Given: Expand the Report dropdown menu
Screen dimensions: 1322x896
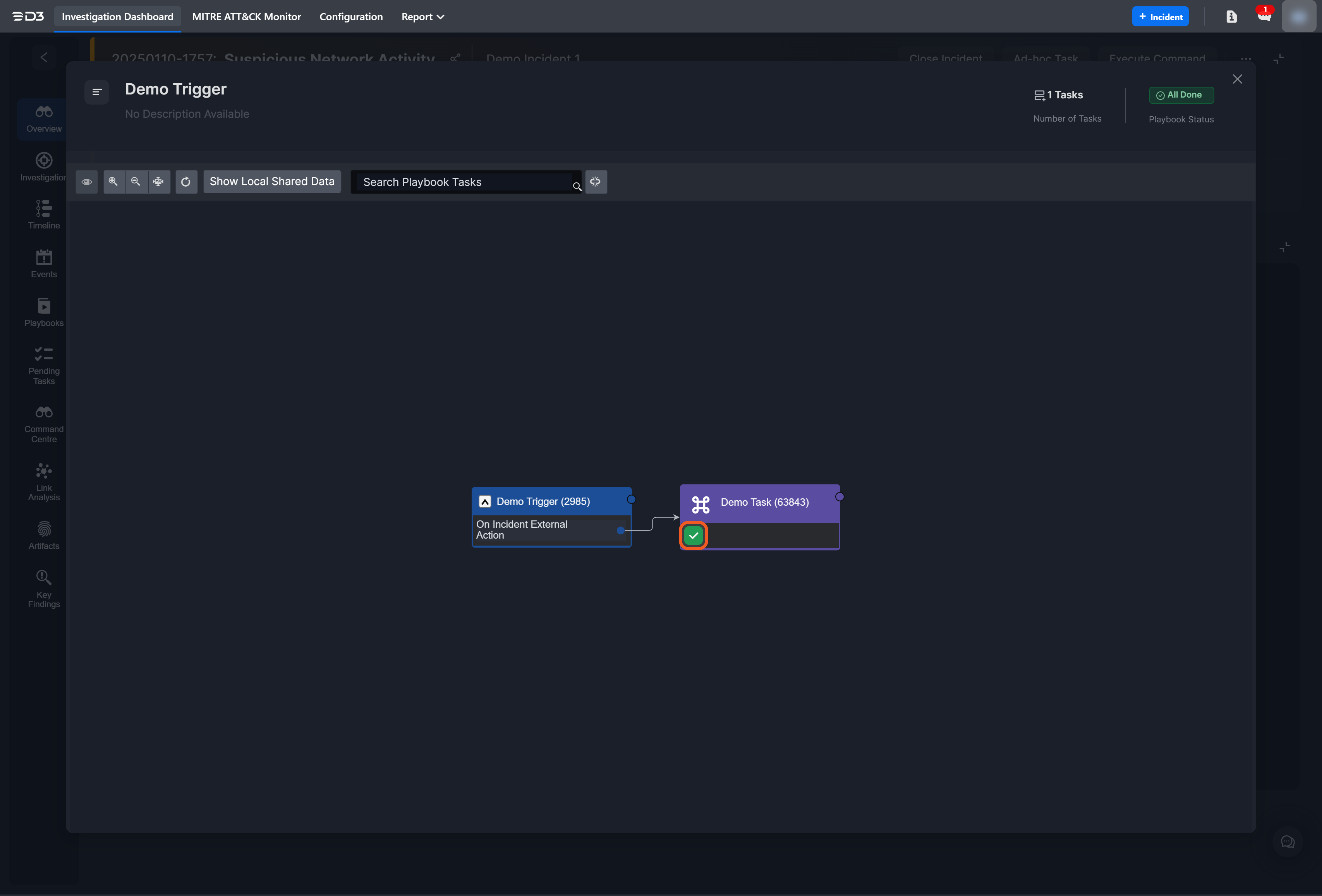Looking at the screenshot, I should tap(422, 17).
